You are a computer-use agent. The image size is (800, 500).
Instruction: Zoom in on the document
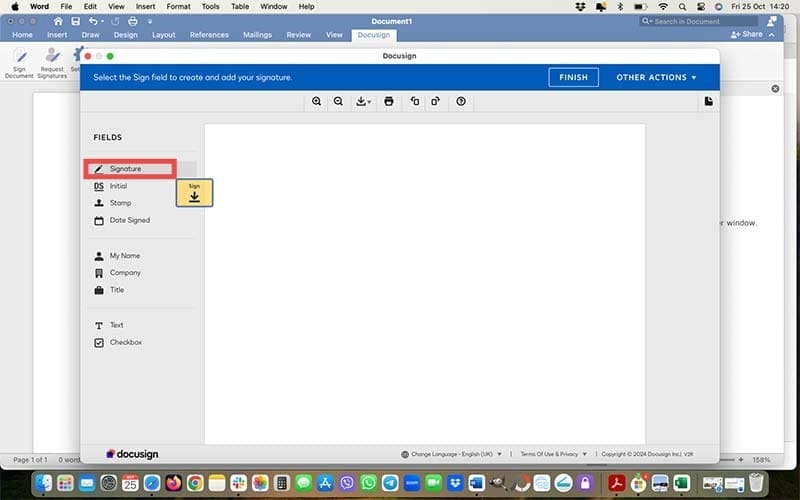317,101
